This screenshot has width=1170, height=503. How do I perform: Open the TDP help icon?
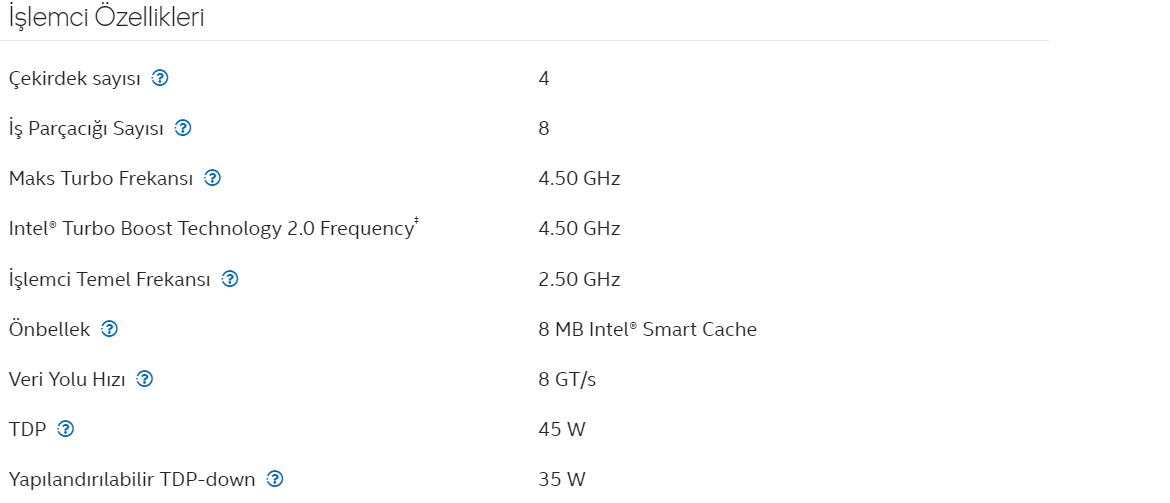point(66,428)
